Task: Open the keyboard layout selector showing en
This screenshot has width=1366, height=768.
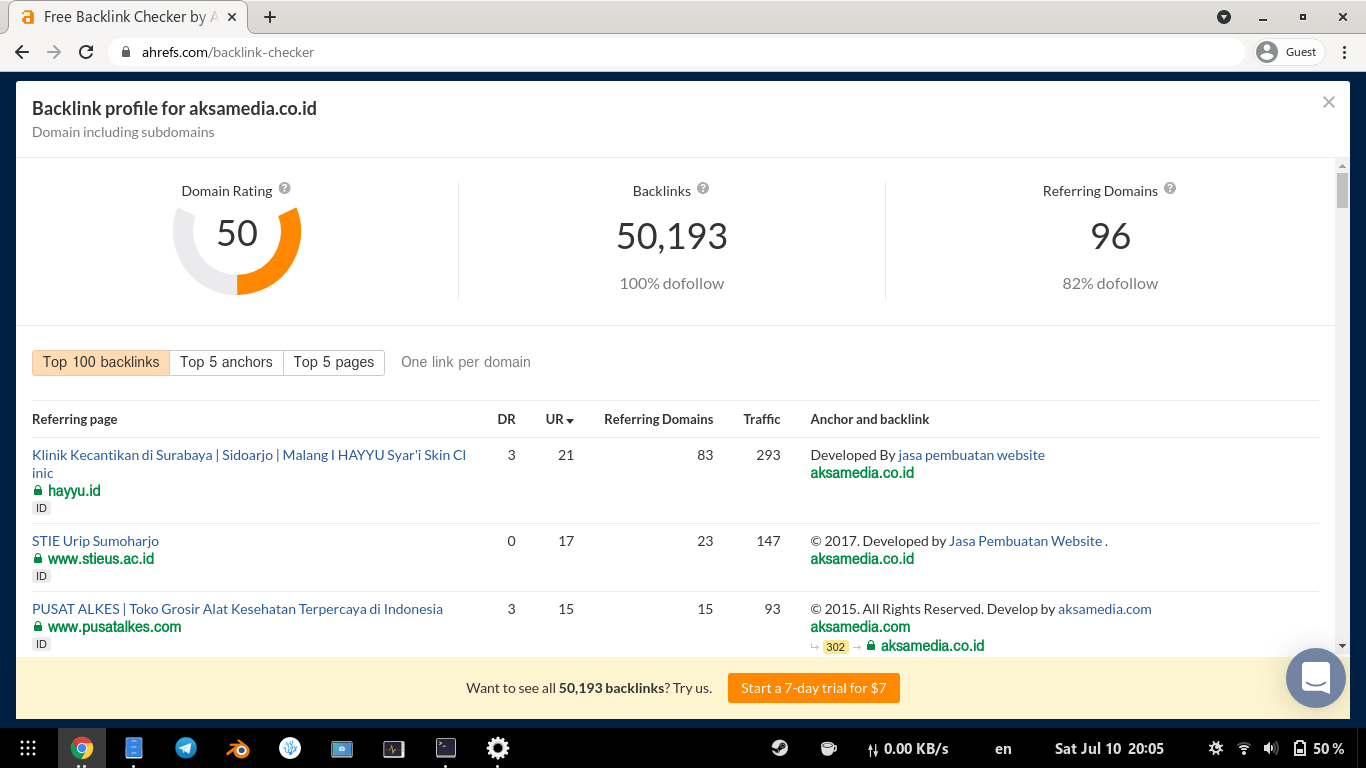Action: pos(1002,747)
